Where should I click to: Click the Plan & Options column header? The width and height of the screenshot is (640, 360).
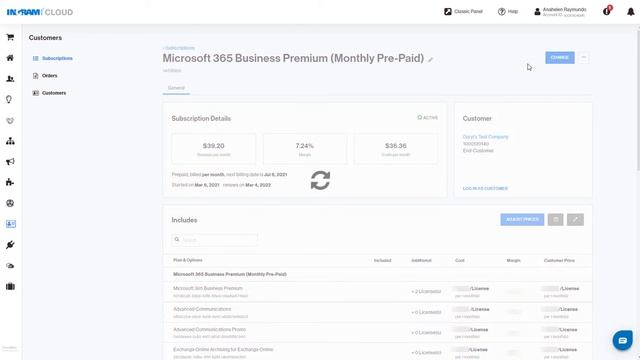188,260
